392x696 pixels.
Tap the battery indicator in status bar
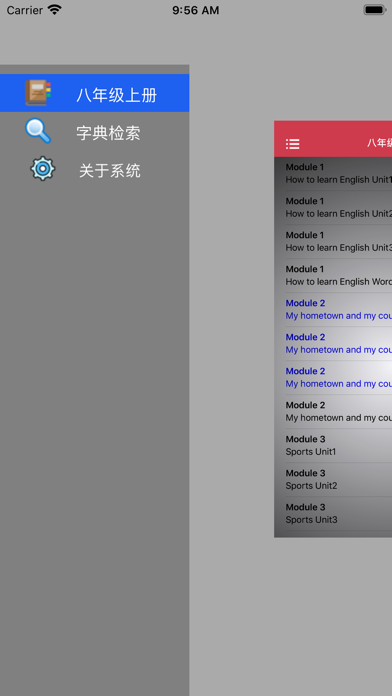tap(375, 10)
